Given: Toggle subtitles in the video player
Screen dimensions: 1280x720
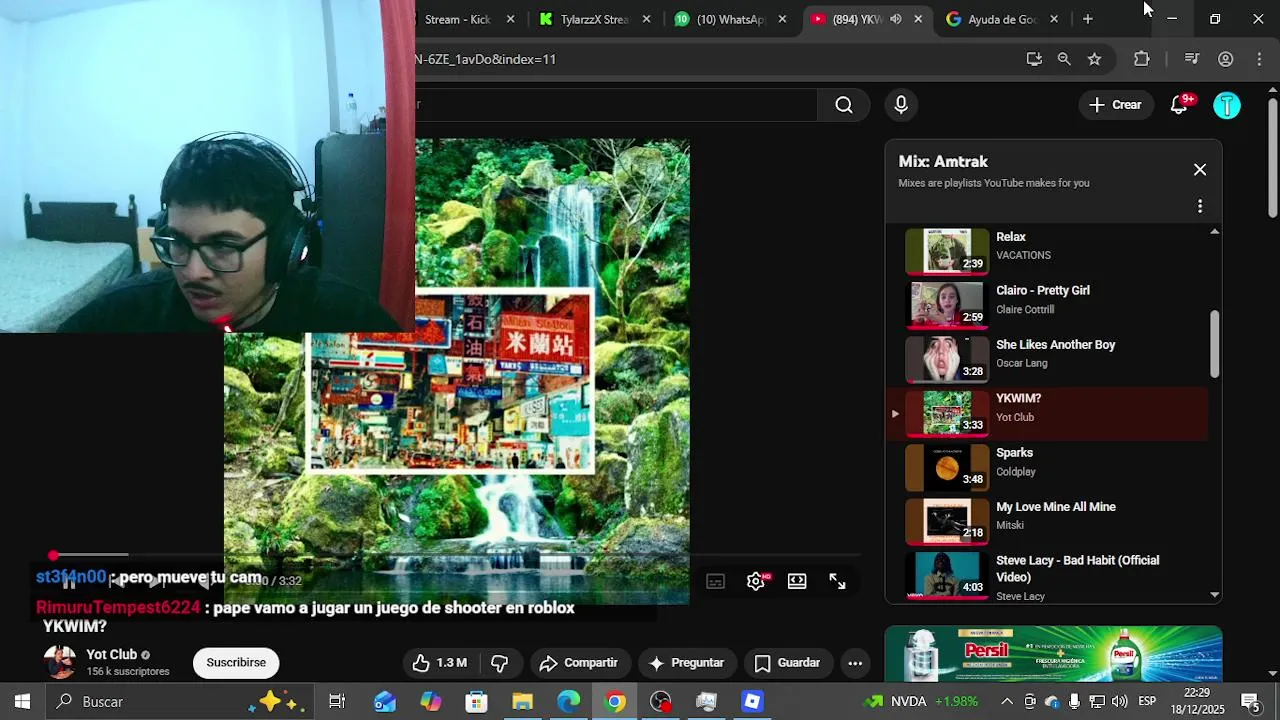Looking at the screenshot, I should (715, 581).
